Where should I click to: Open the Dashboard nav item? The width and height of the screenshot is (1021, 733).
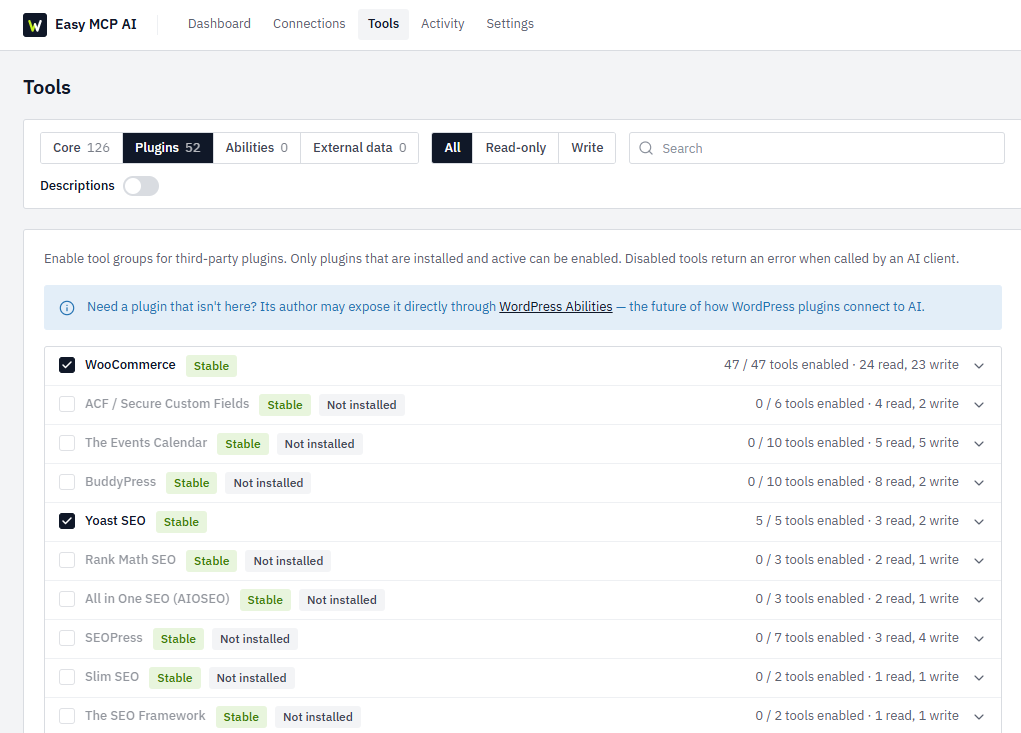[x=219, y=24]
